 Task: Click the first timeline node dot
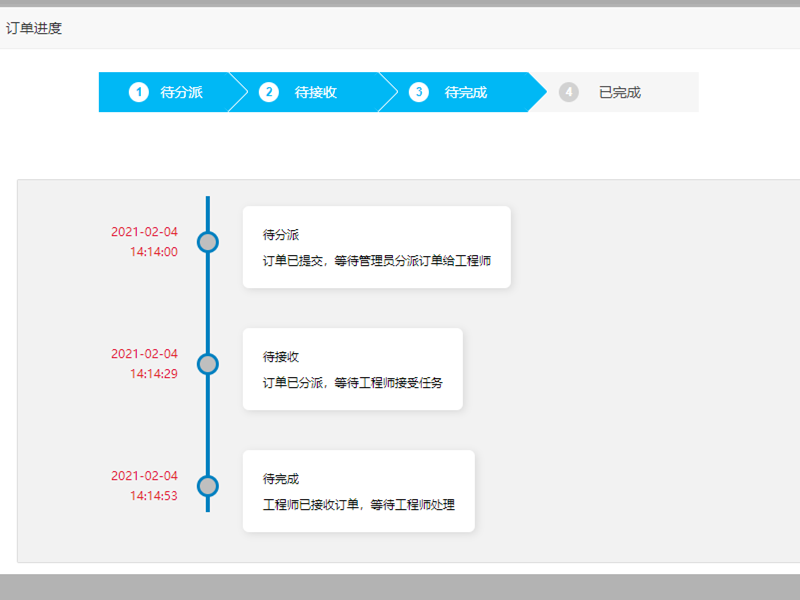tap(207, 240)
